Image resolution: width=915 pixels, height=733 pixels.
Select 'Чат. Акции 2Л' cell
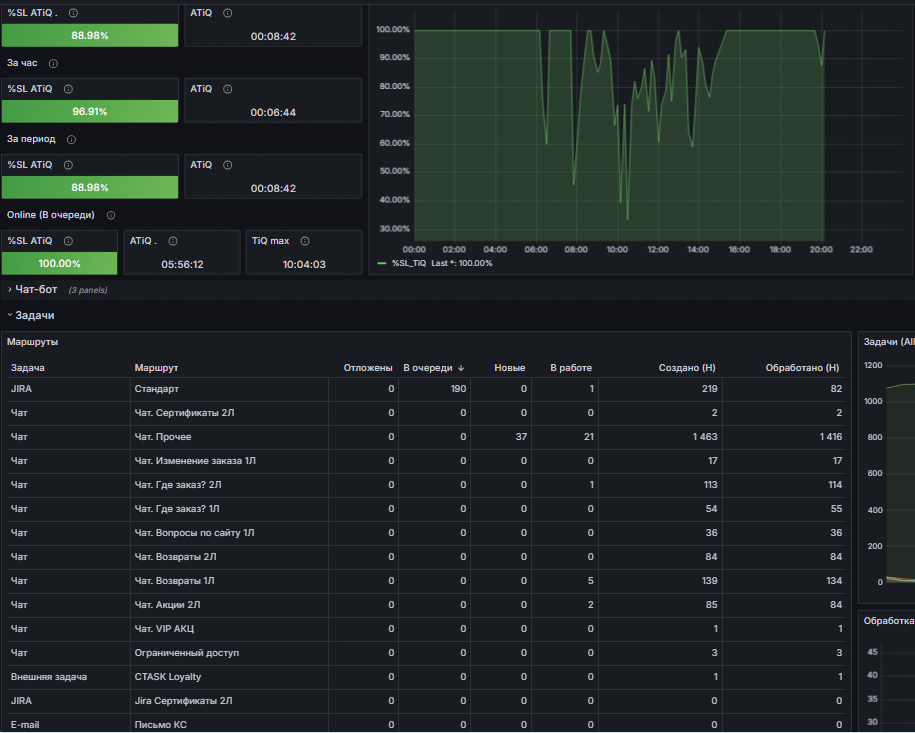(x=229, y=605)
